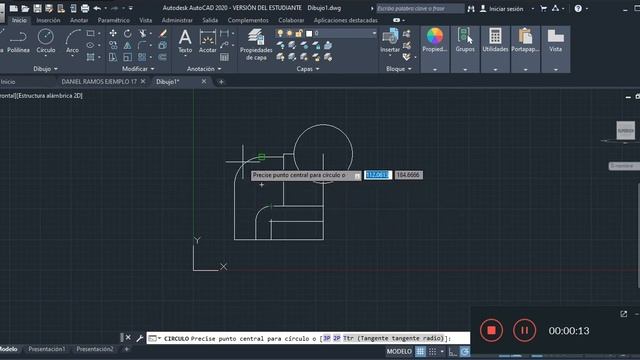Click the Erase tool icon

(163, 33)
